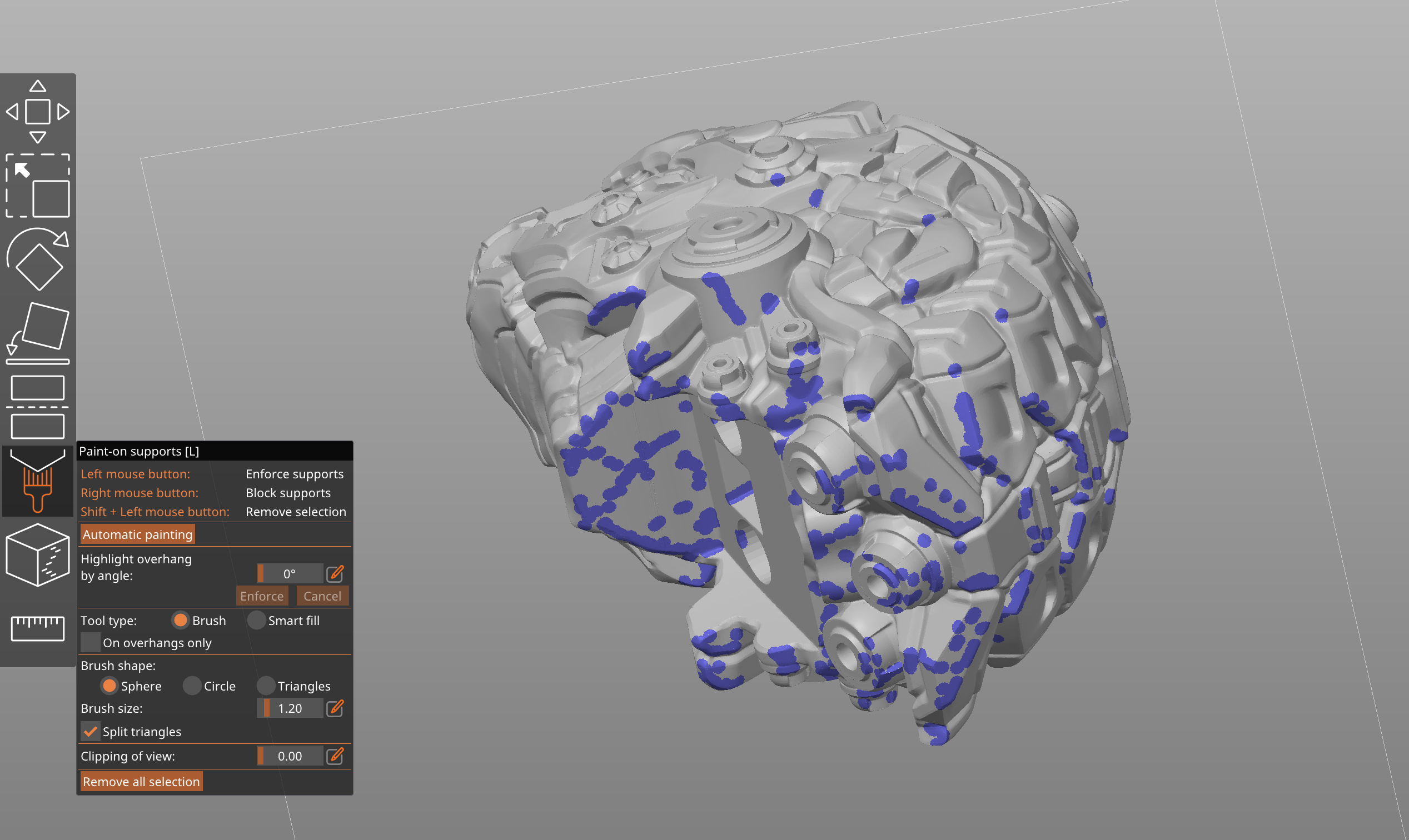1409x840 pixels.
Task: Choose the Circle brush shape
Action: pos(192,686)
